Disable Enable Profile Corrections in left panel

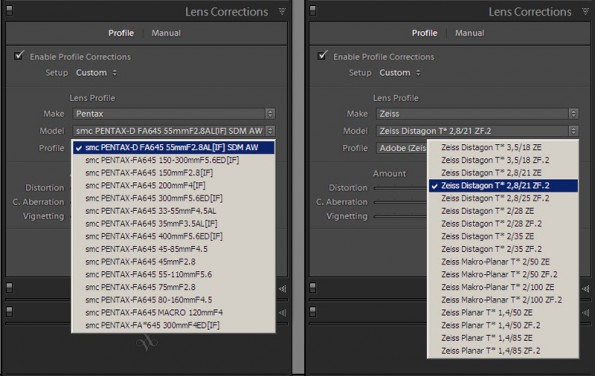pos(19,55)
